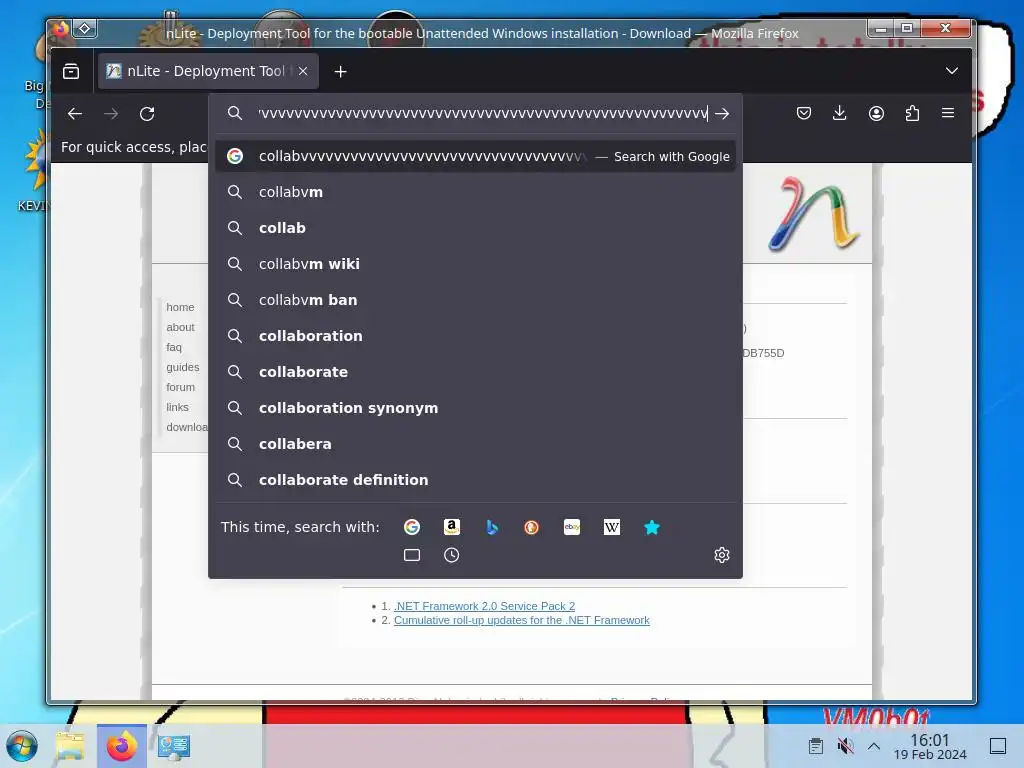
Task: Choose the 'collabera' suggestion
Action: [x=475, y=443]
